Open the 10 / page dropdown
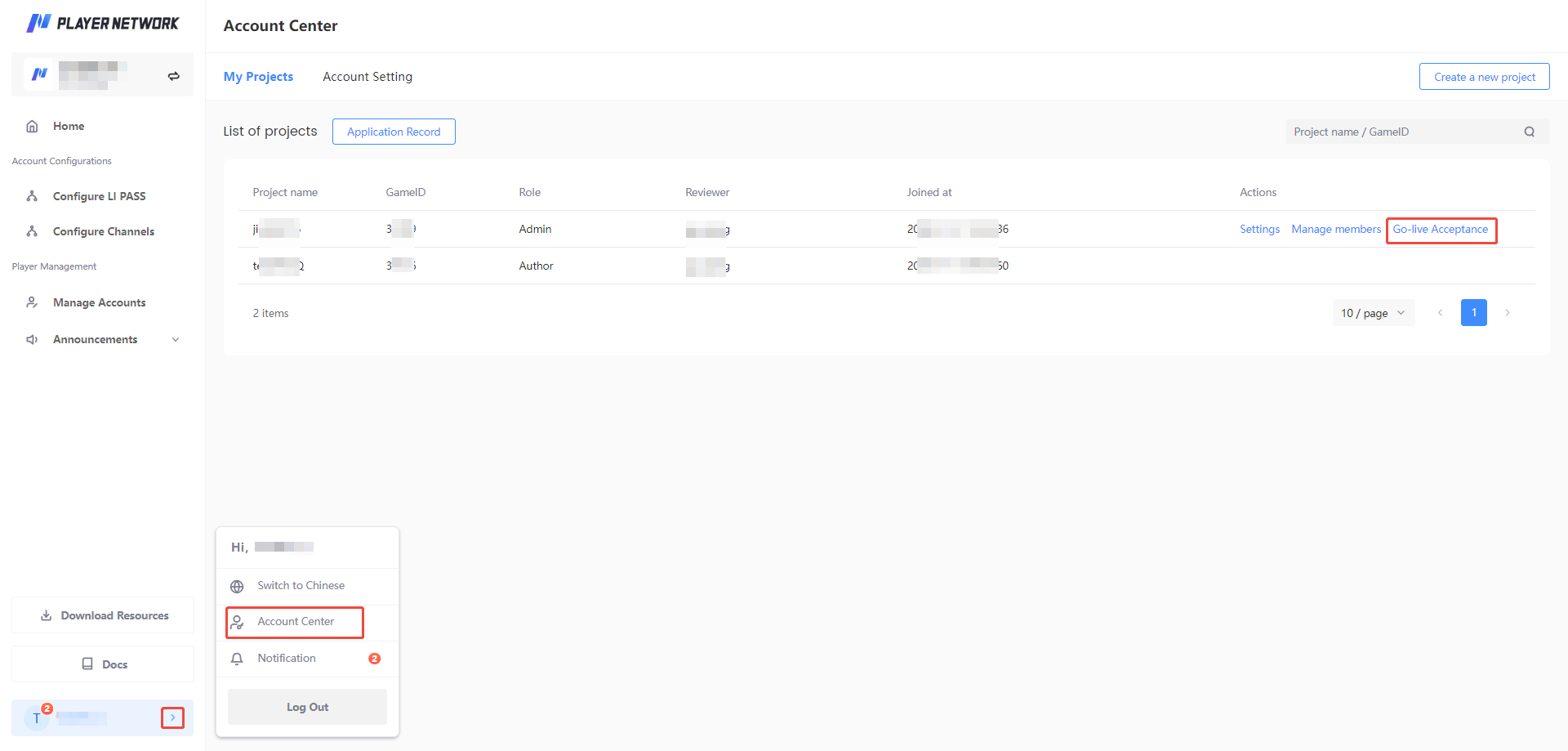 [1373, 313]
